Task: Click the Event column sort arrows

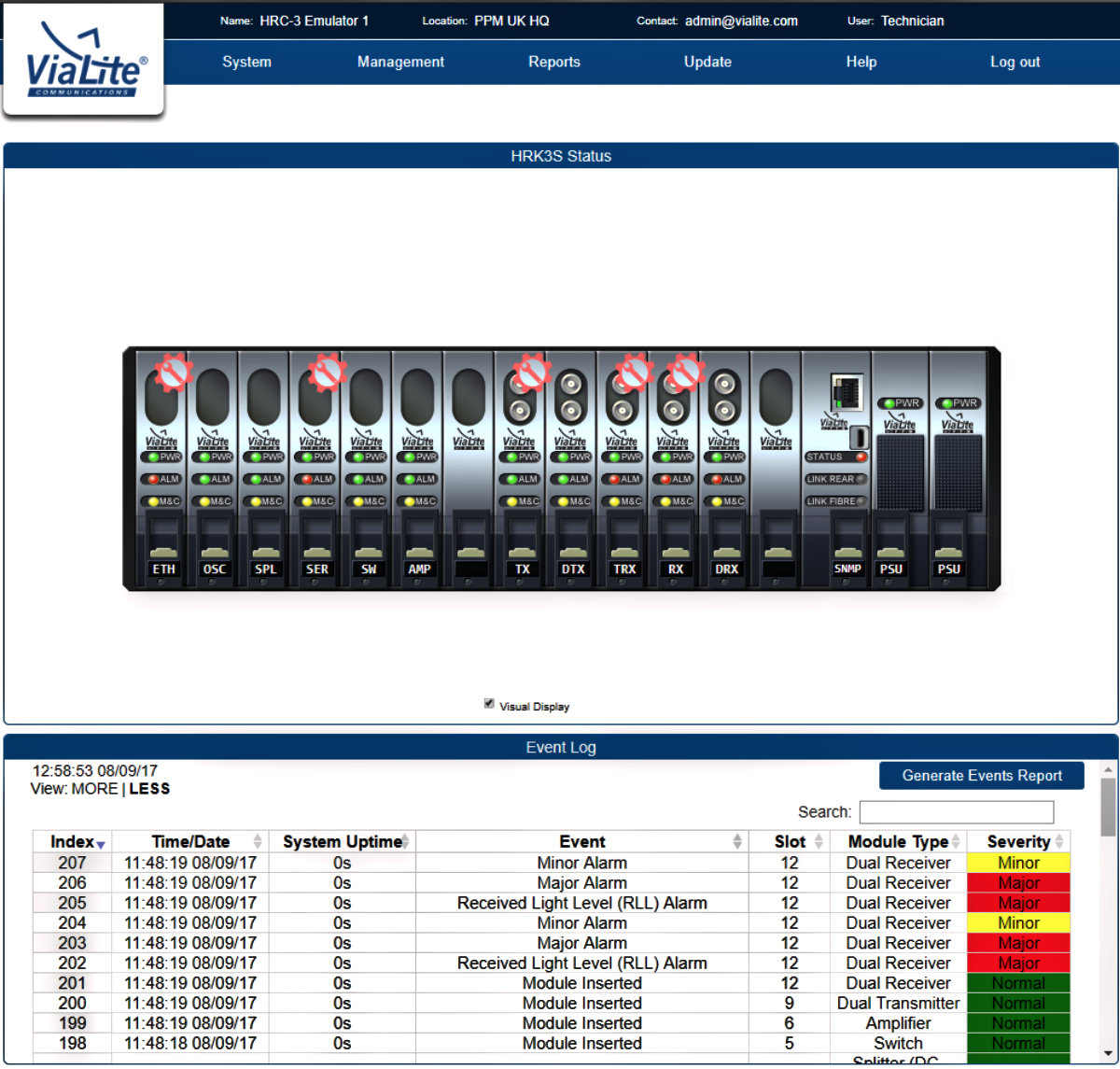Action: 738,842
